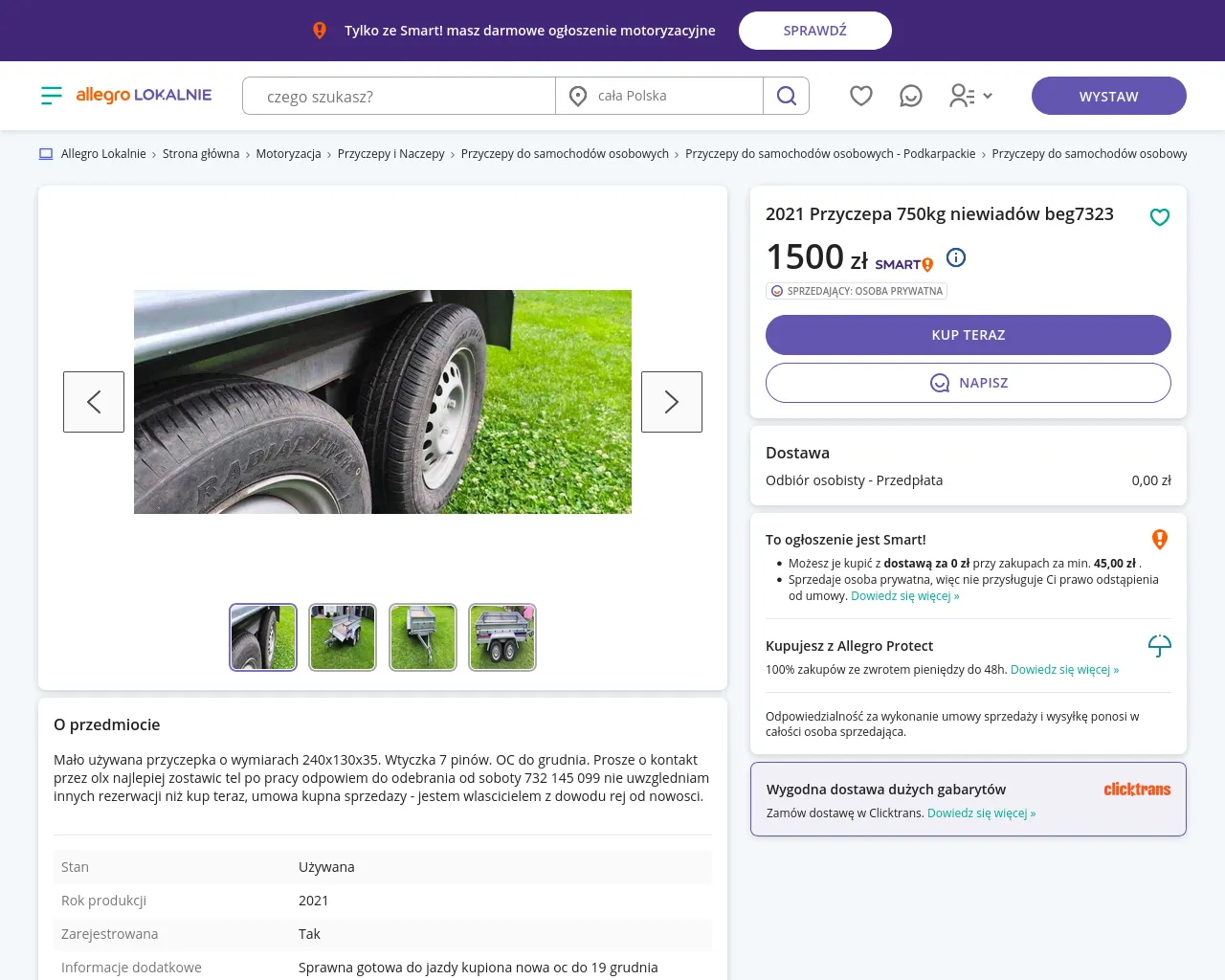Click the Allegro Lokalnie logo
Screen dimensions: 1225x980
click(144, 95)
